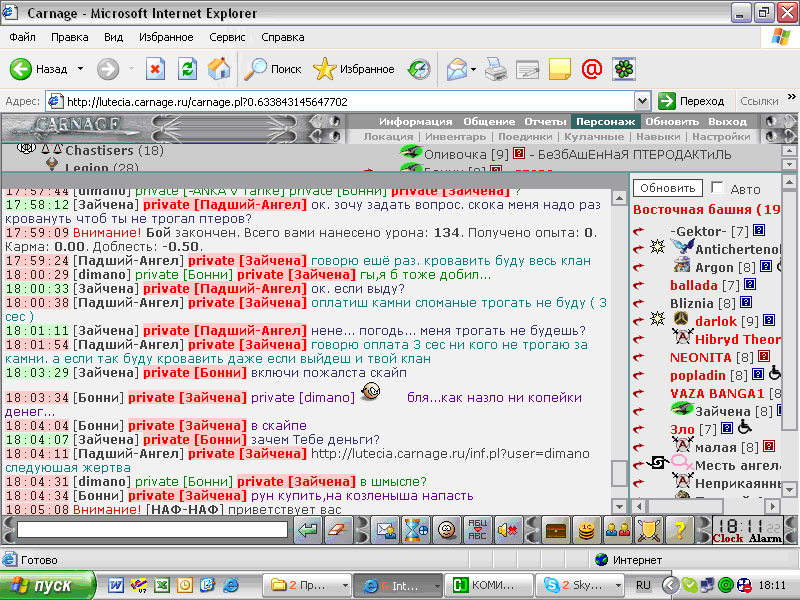Open help with the yellow question mark
The width and height of the screenshot is (800, 600).
click(679, 530)
